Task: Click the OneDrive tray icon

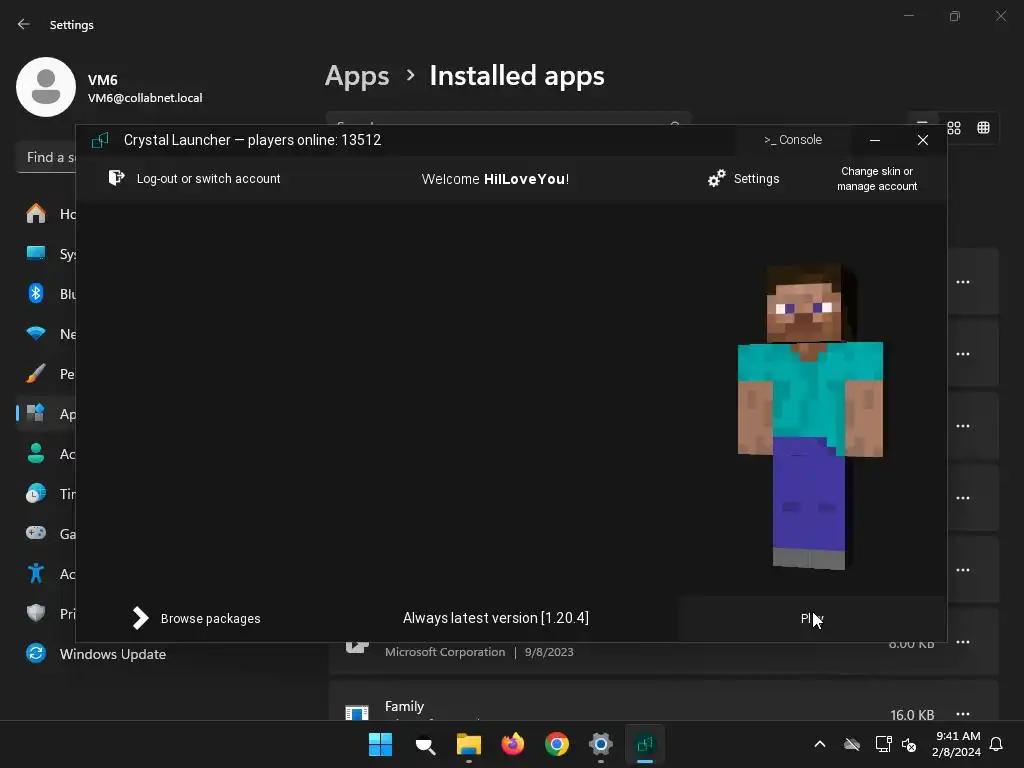Action: coord(852,744)
